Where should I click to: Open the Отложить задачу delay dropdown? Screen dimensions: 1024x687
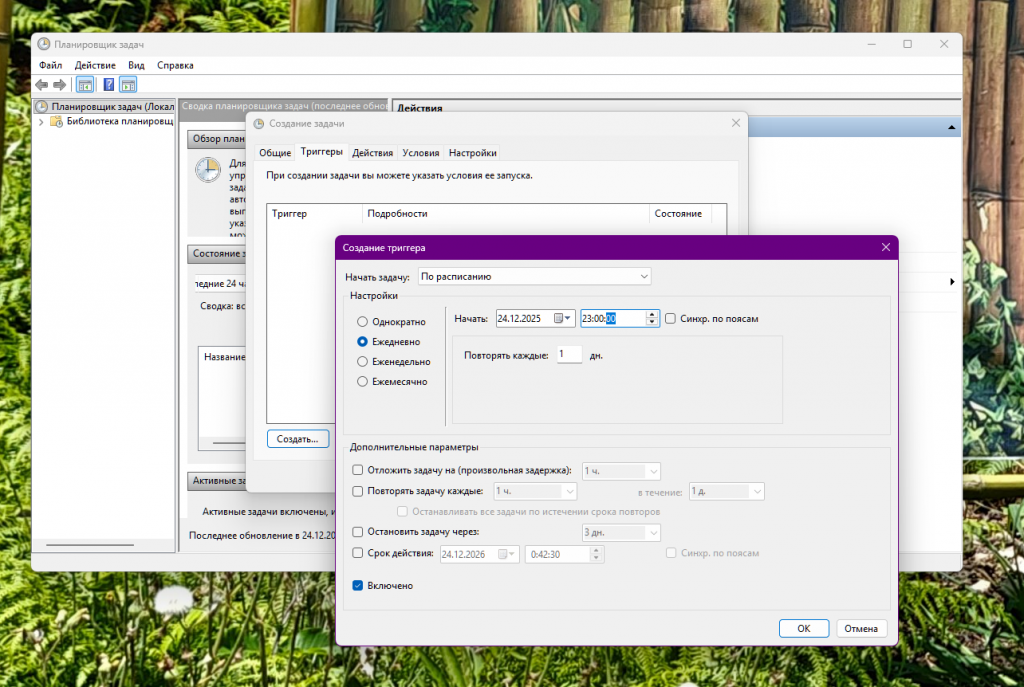(x=621, y=470)
